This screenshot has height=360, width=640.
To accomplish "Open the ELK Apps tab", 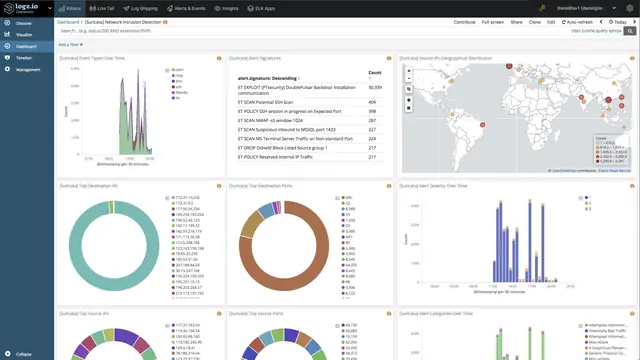I will click(261, 8).
